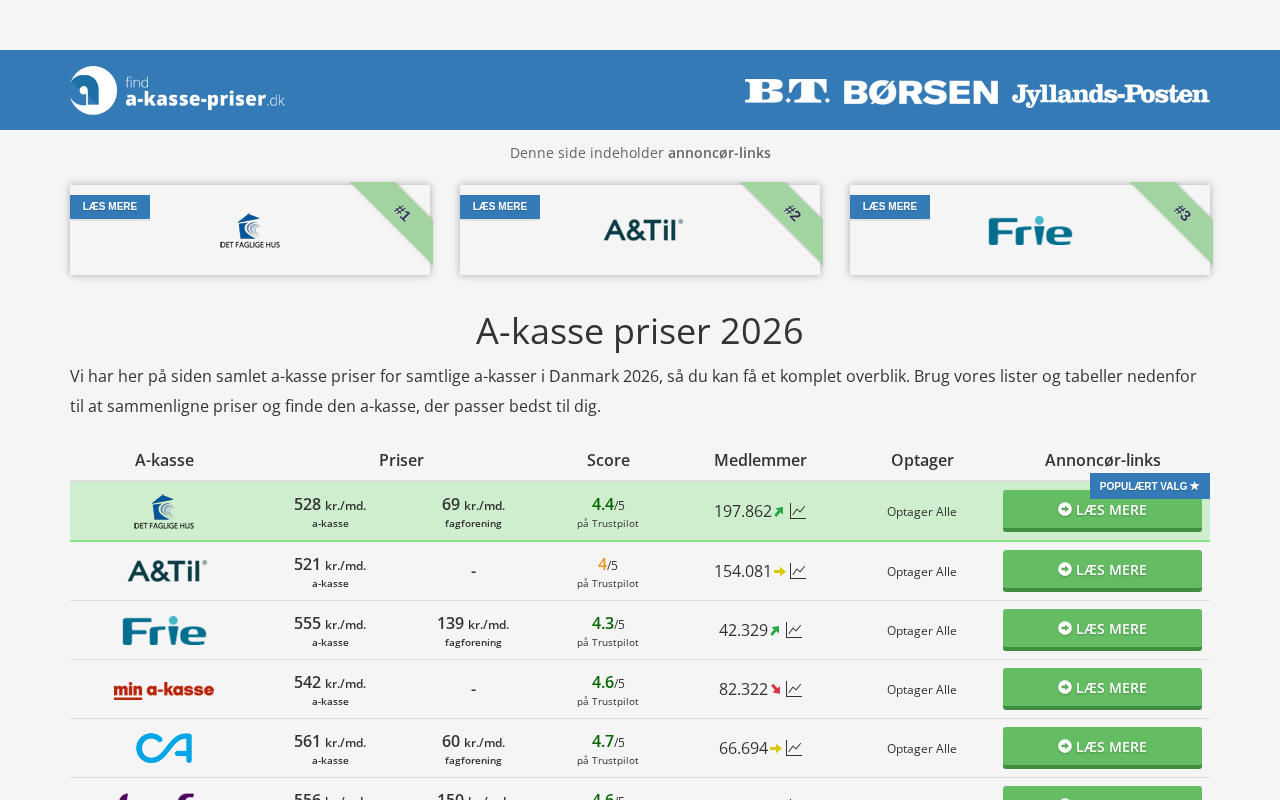Open member chart icon for min a-kasse
Screen dimensions: 1280x800
point(794,689)
